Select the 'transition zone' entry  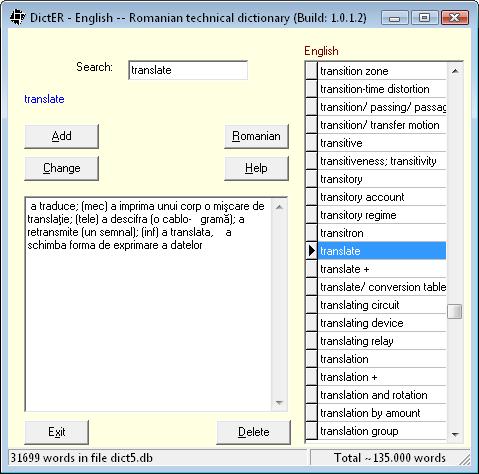coord(382,71)
